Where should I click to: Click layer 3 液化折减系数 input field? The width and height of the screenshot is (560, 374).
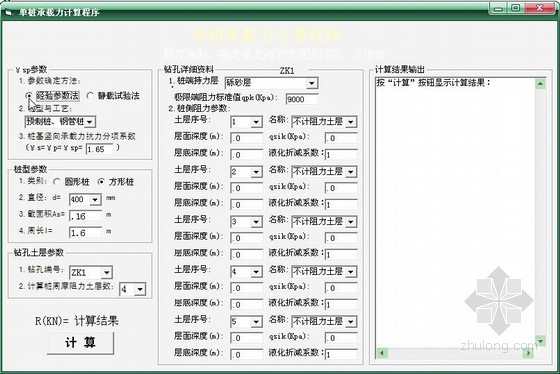(341, 255)
